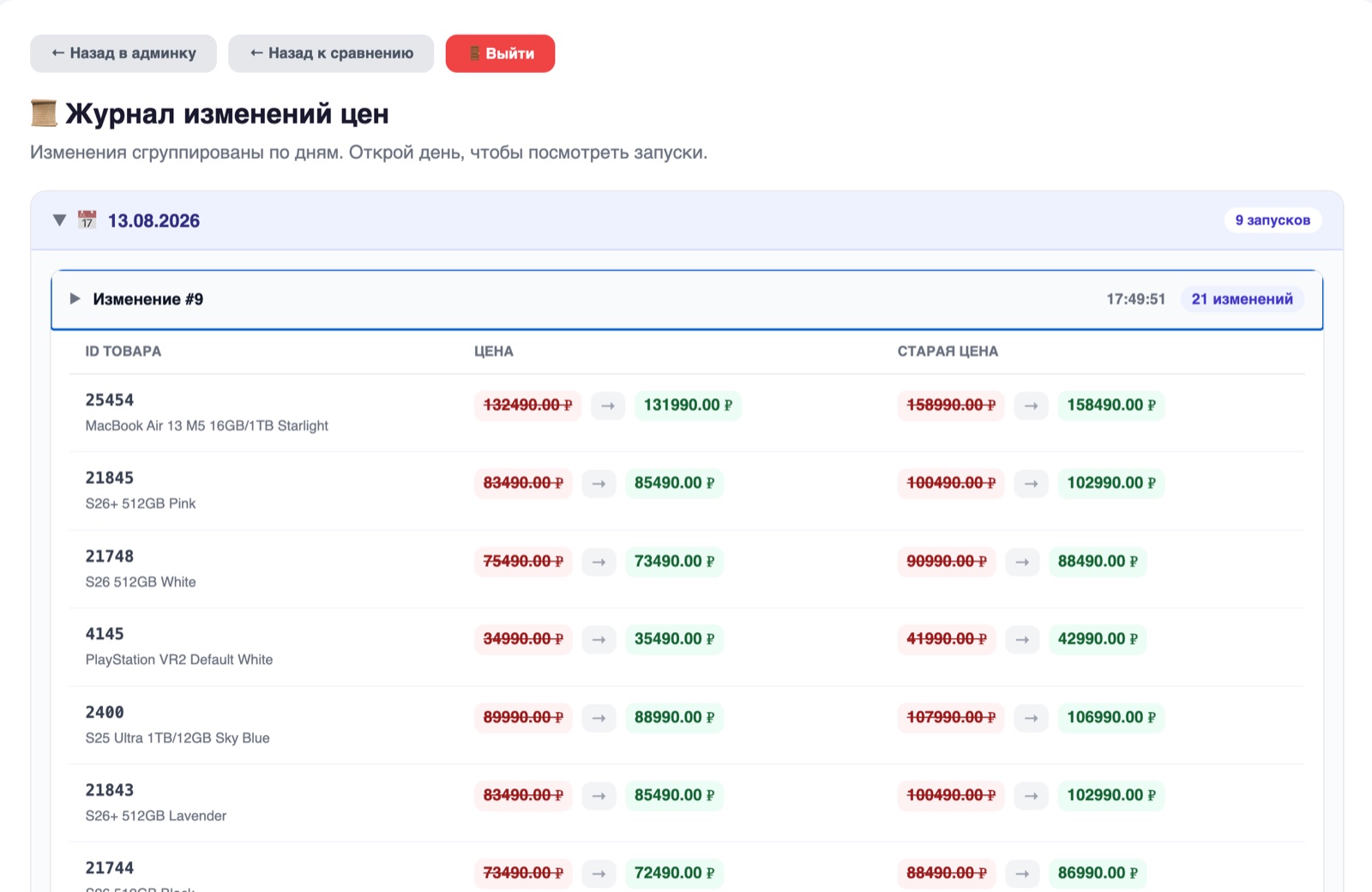This screenshot has height=892, width=1372.
Task: Select product ID 4145
Action: click(105, 634)
